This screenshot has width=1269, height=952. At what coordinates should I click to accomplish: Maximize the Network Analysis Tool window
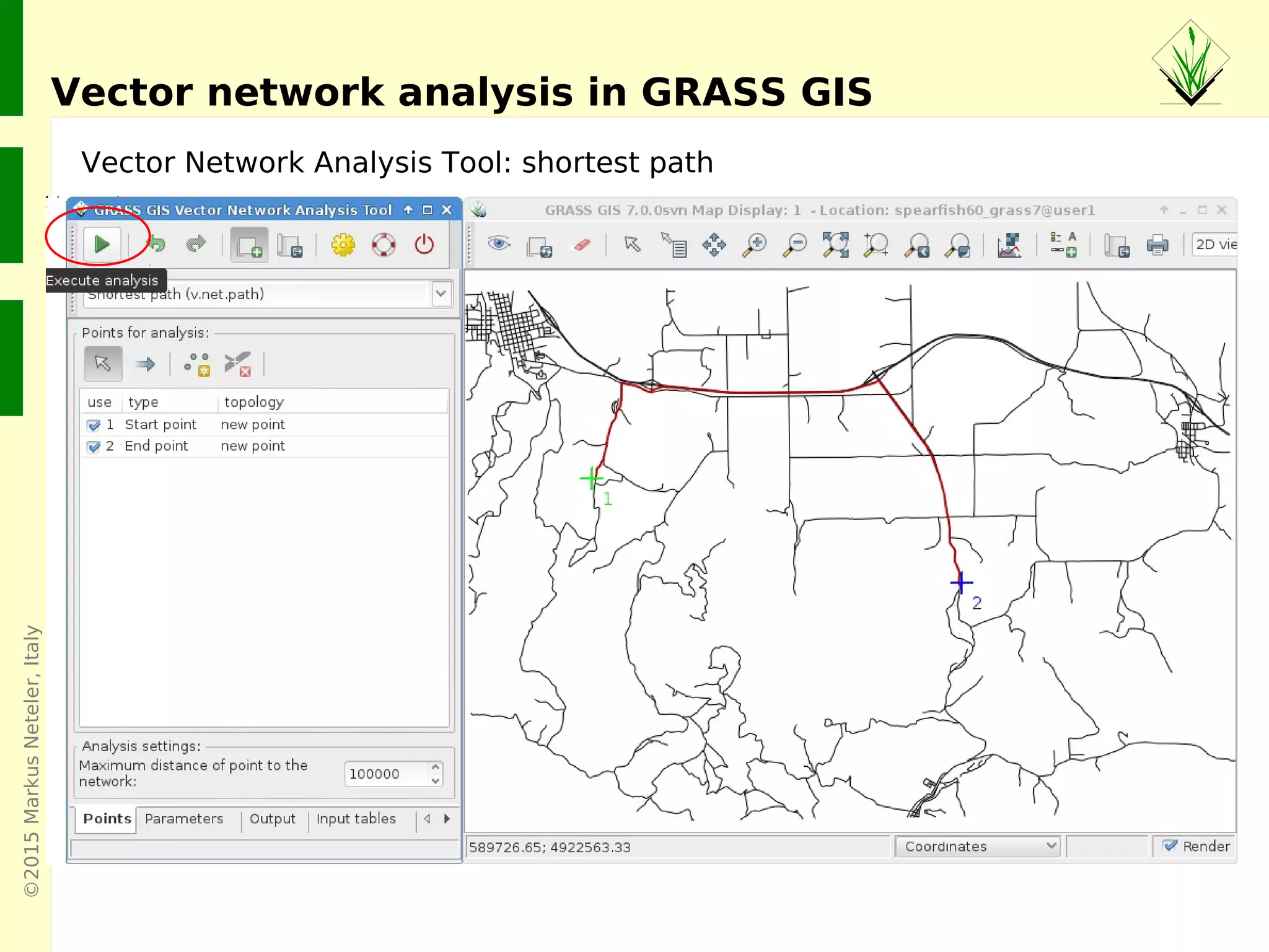point(428,210)
